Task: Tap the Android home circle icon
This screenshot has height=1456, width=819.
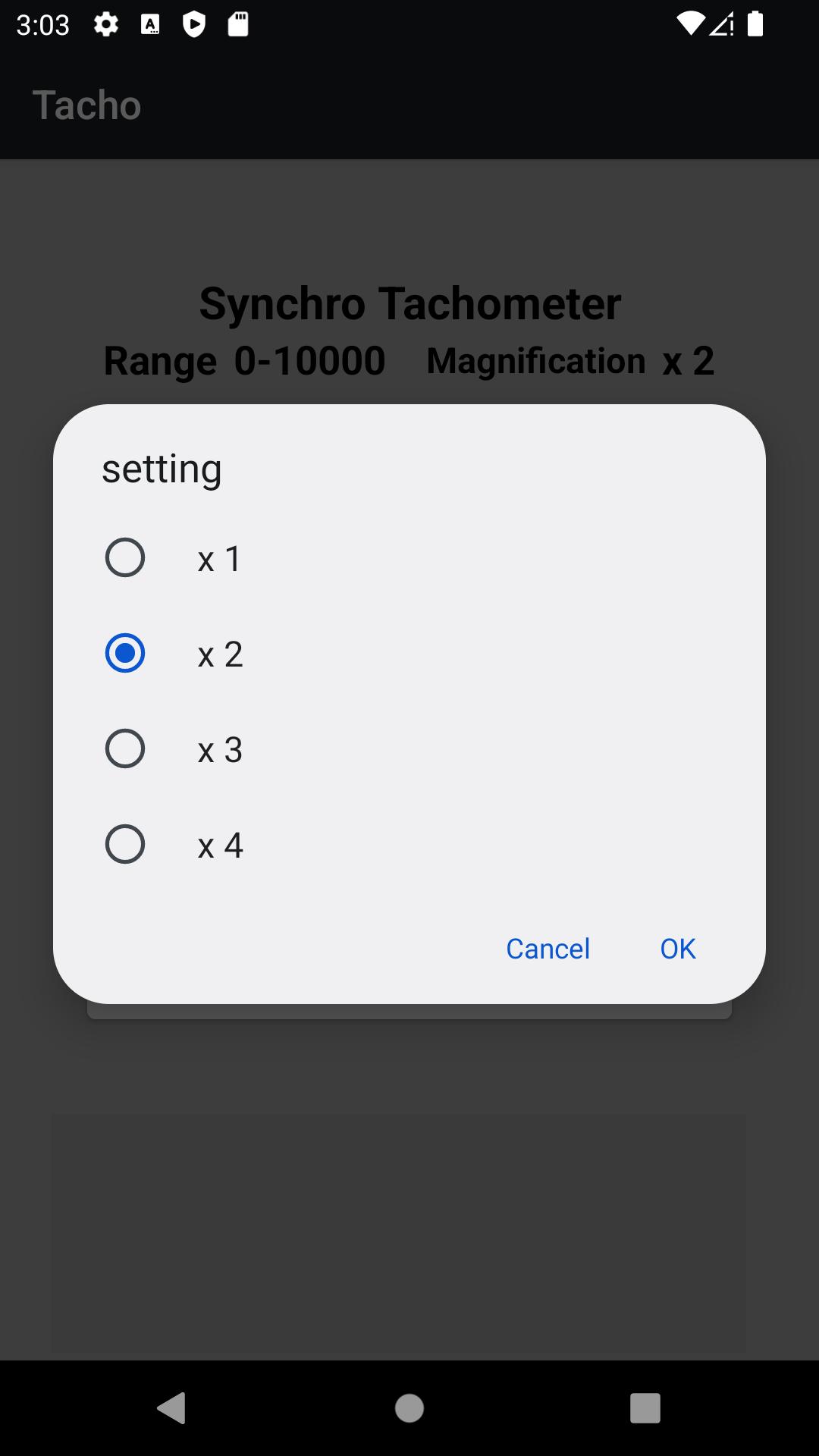Action: [409, 1408]
